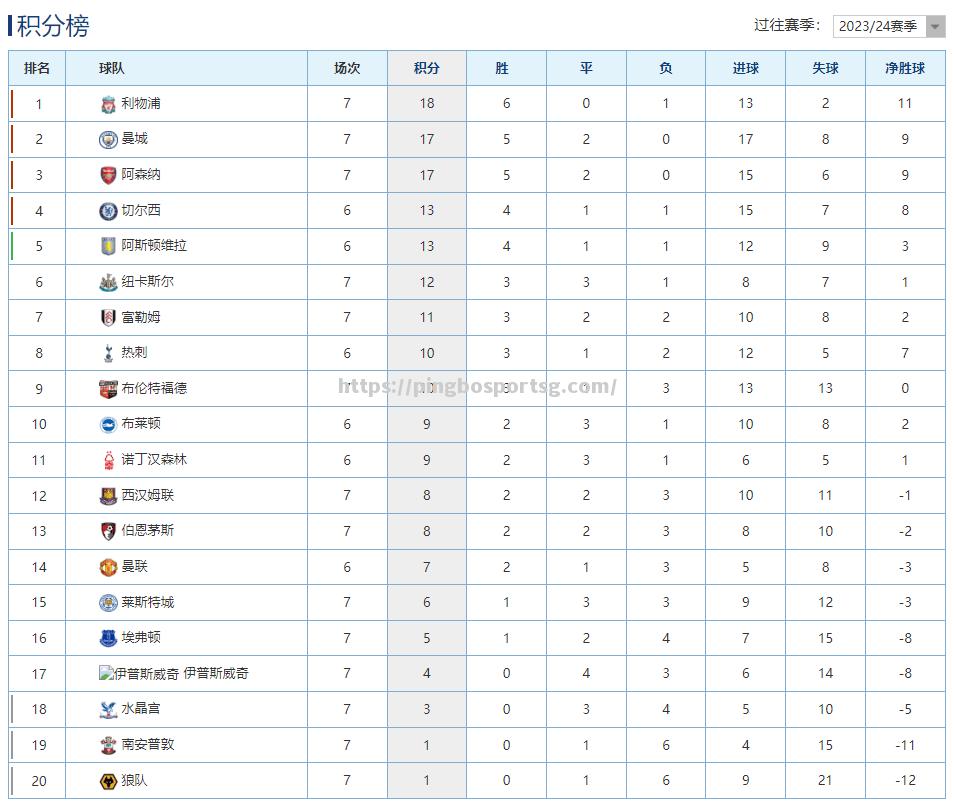The height and width of the screenshot is (806, 954).
Task: Click the Everton crest beside 埃弗顿
Action: pyautogui.click(x=108, y=638)
